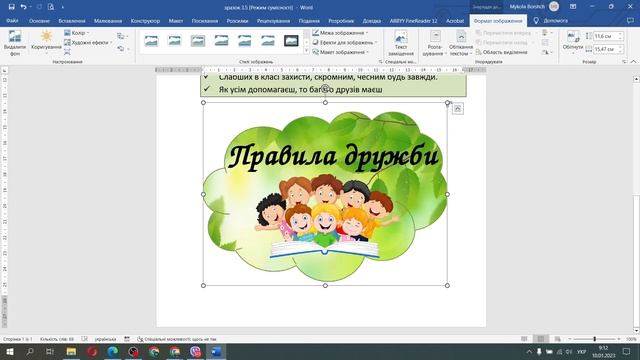The width and height of the screenshot is (640, 360).
Task: Open the Файл tab
Action: pyautogui.click(x=12, y=20)
